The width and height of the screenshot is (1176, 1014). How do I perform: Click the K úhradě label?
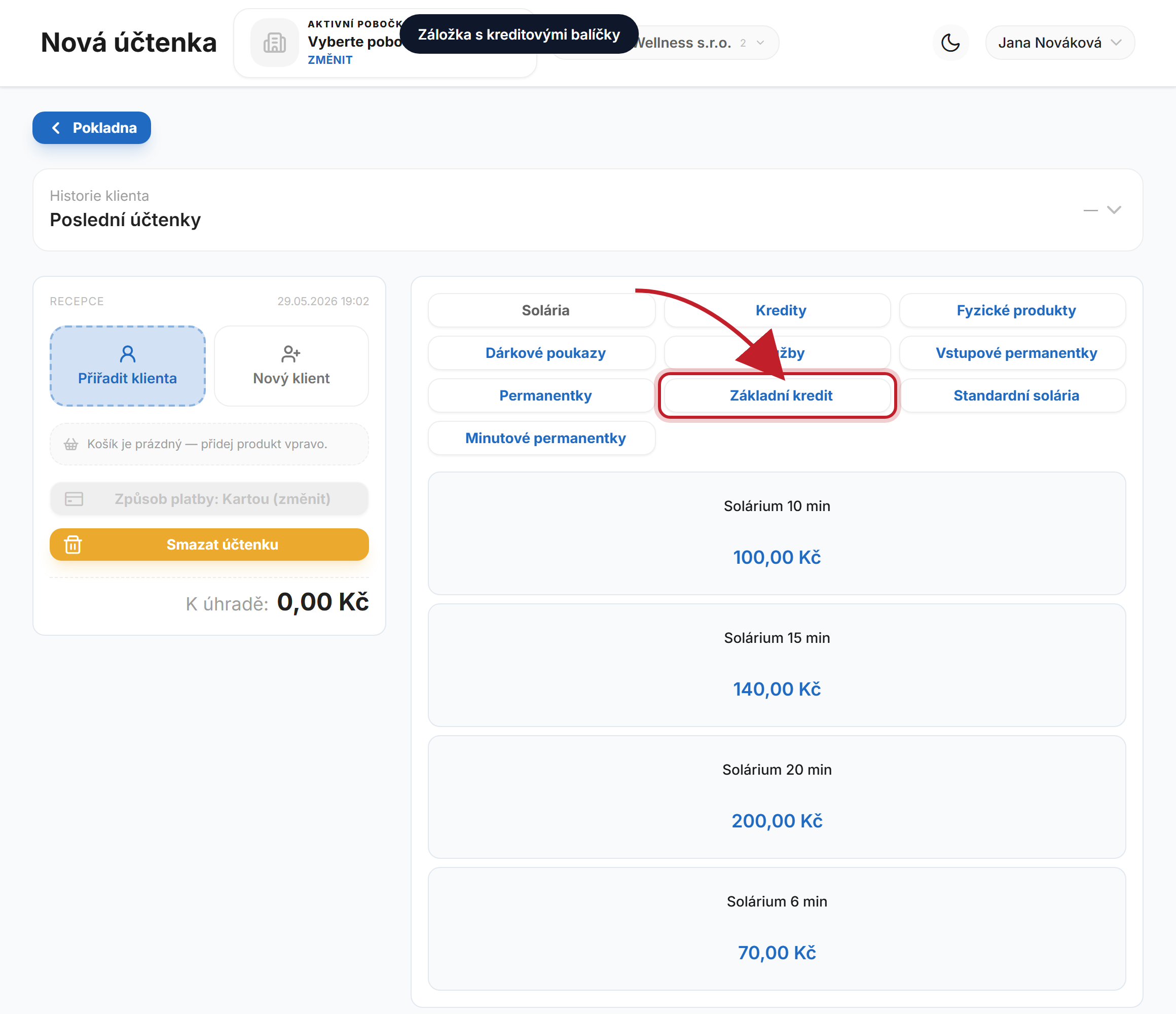coord(227,604)
